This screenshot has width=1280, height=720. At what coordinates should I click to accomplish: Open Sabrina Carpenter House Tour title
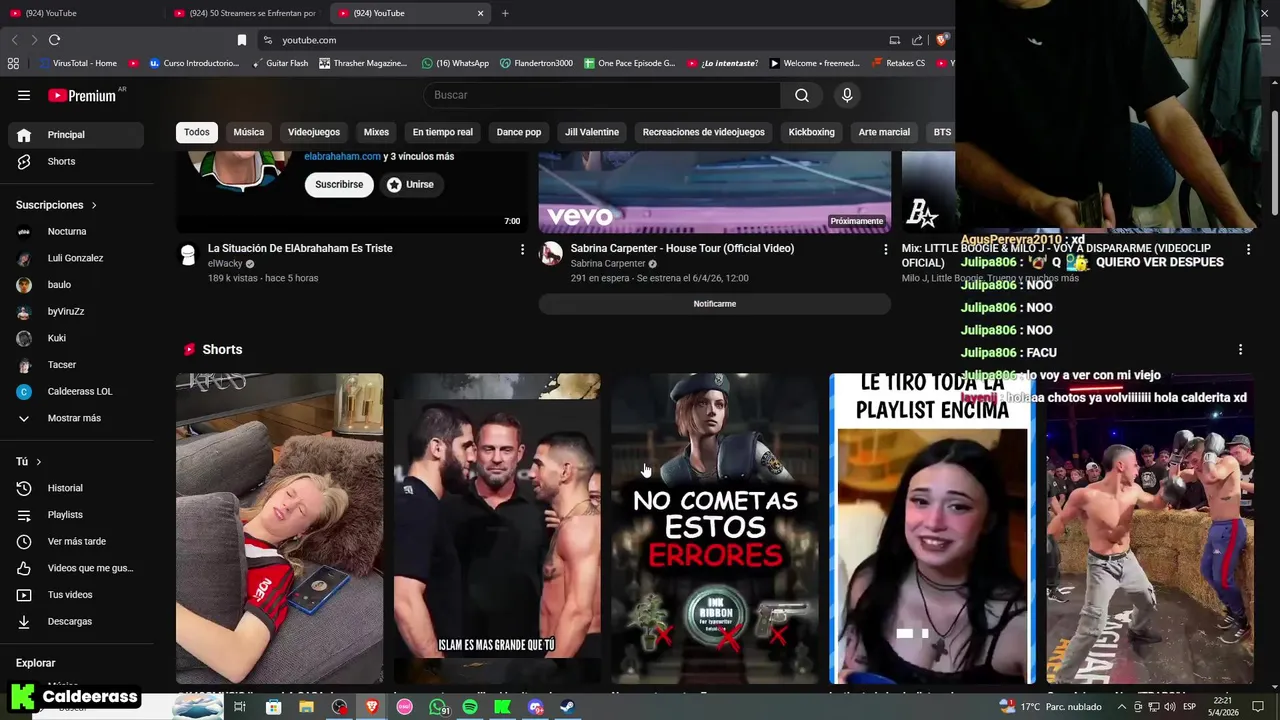(682, 248)
